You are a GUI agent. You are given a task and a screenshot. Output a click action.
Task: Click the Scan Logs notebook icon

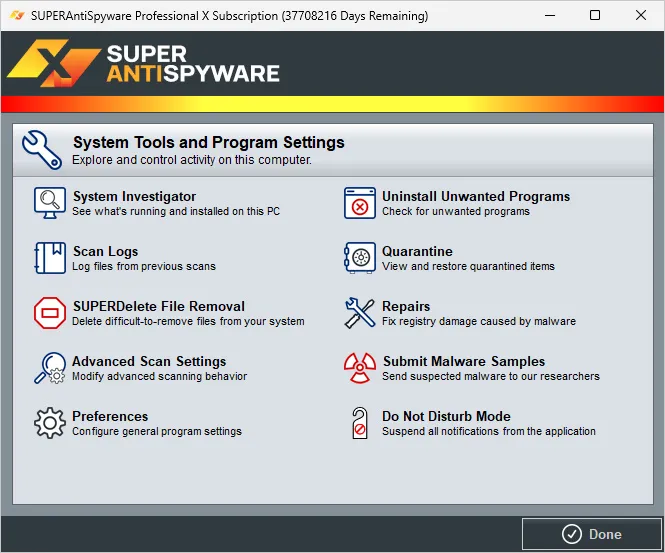pos(50,258)
